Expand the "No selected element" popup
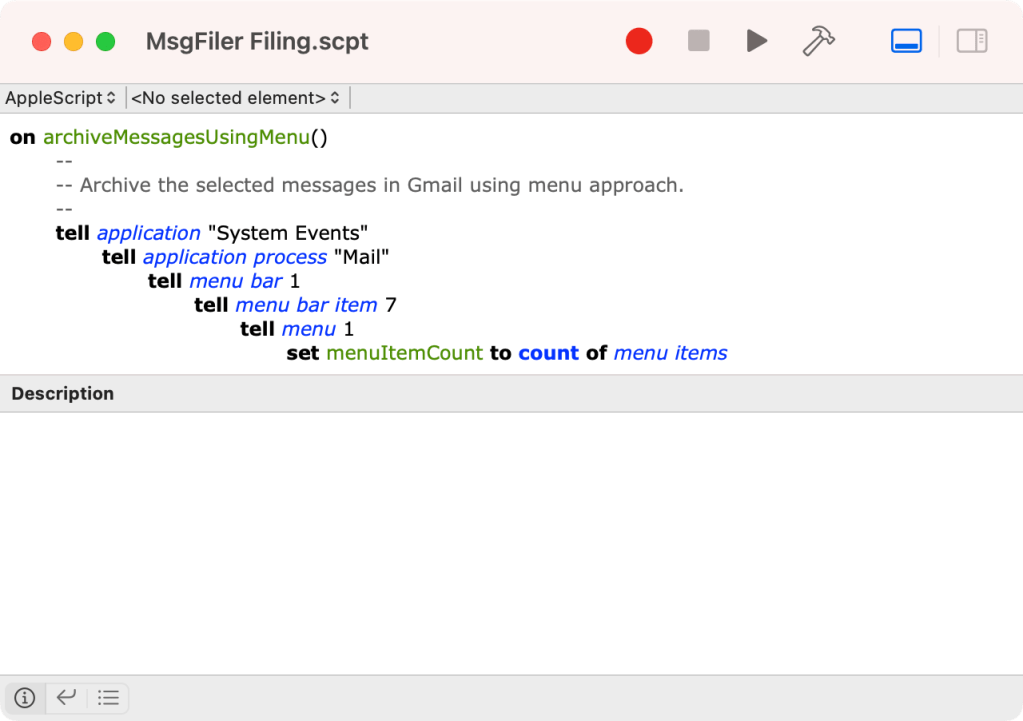1023x721 pixels. click(x=236, y=98)
